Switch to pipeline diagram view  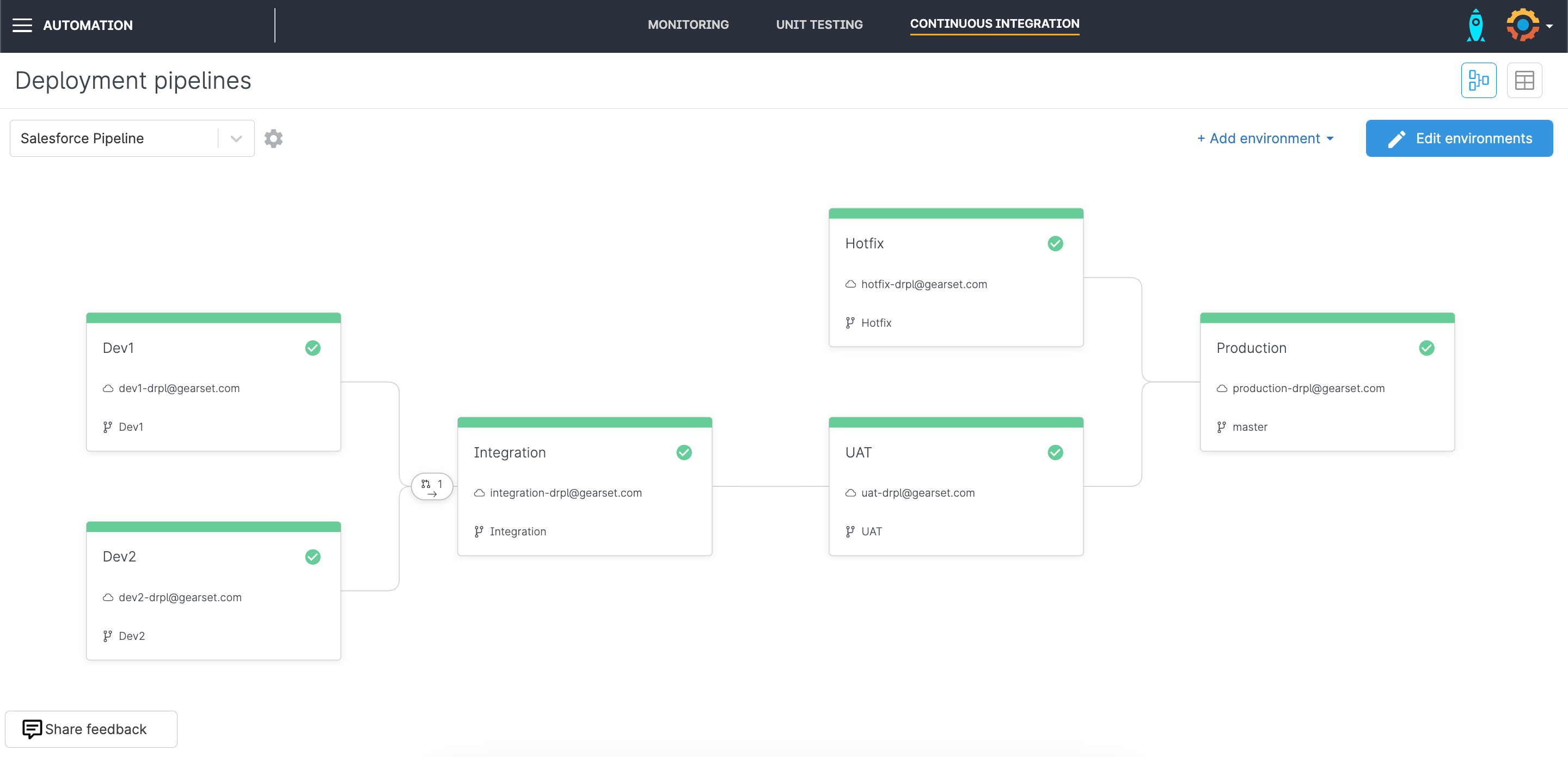[1478, 81]
